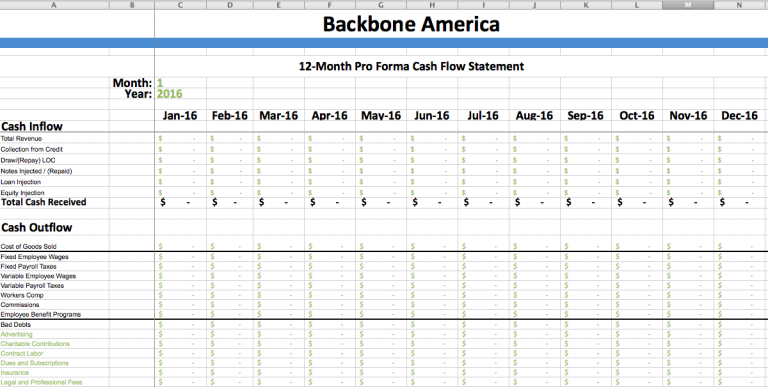Select highlighted column M header

pyautogui.click(x=688, y=5)
